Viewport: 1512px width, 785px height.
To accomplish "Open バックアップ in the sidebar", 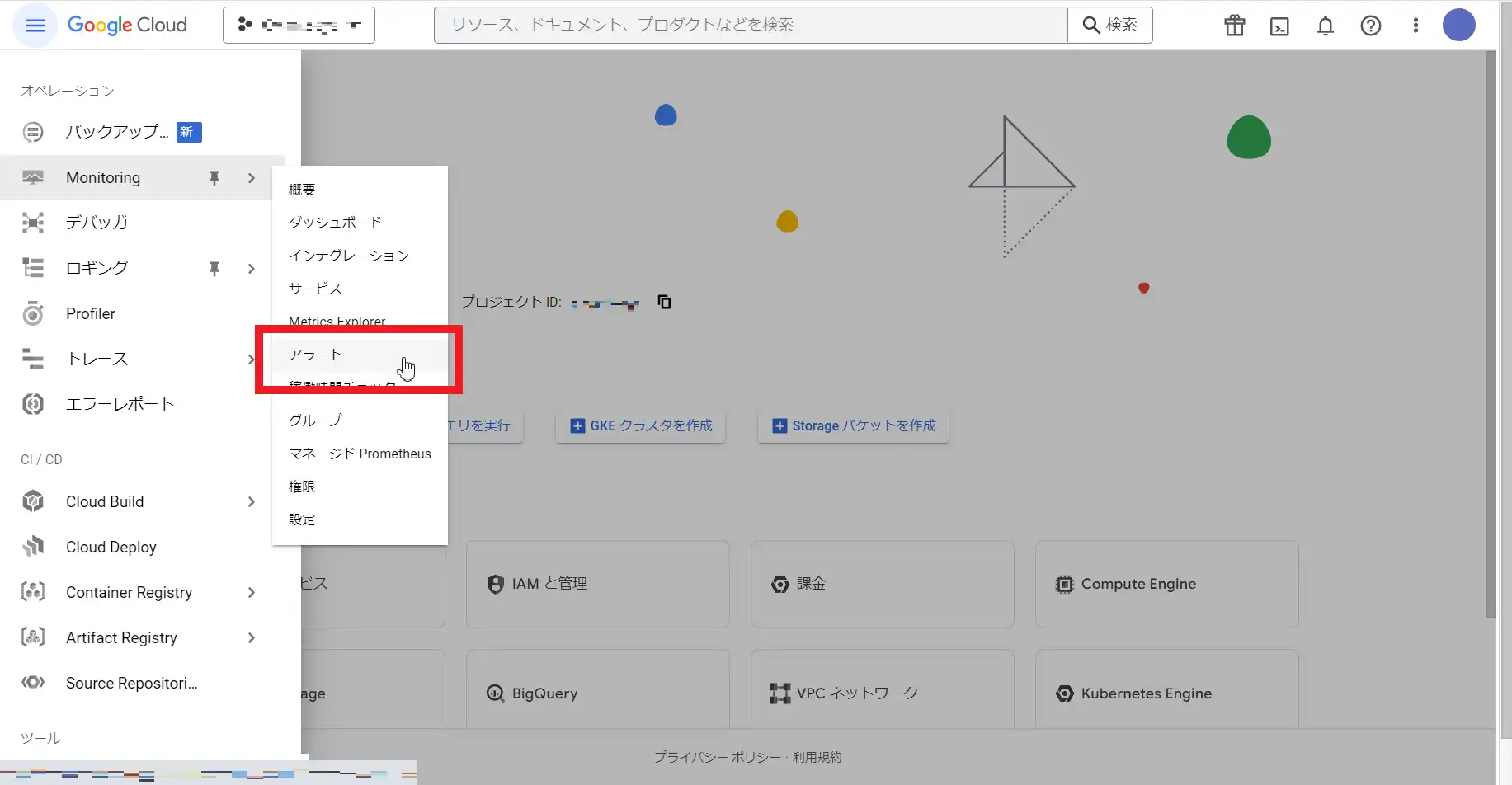I will (117, 132).
